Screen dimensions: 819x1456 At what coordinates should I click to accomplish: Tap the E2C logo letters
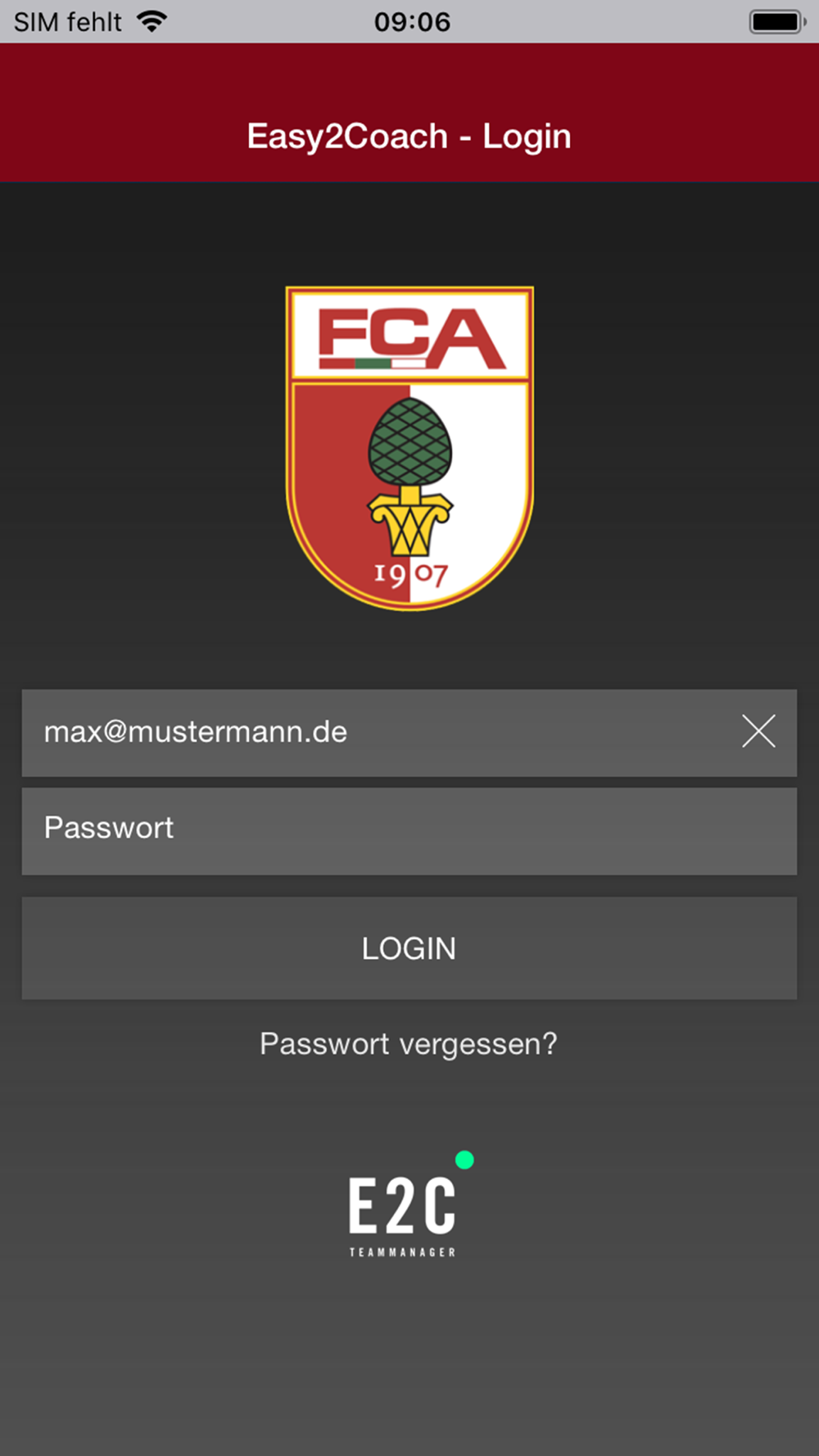pos(402,1205)
